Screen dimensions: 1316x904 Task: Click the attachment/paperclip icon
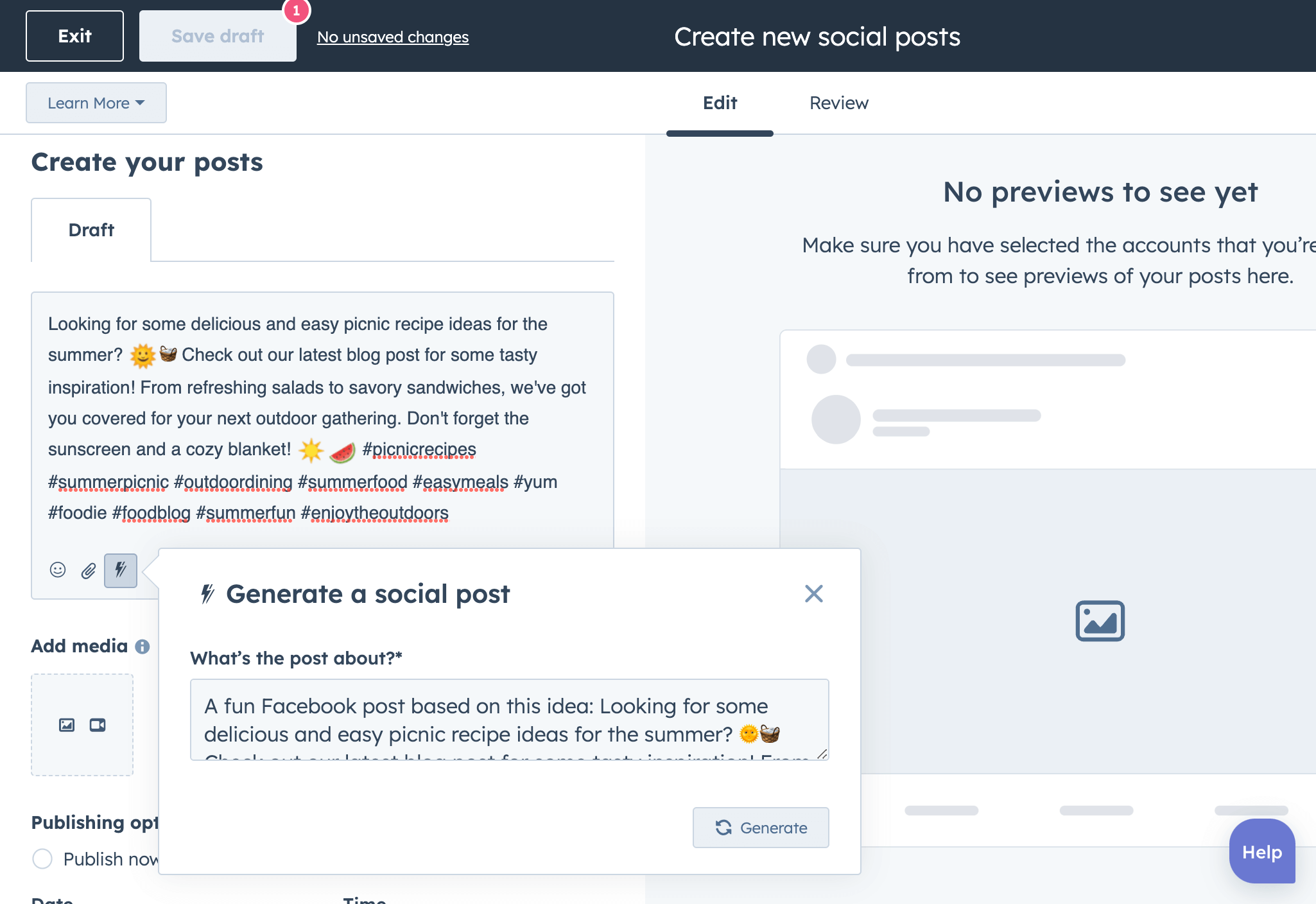(x=88, y=569)
